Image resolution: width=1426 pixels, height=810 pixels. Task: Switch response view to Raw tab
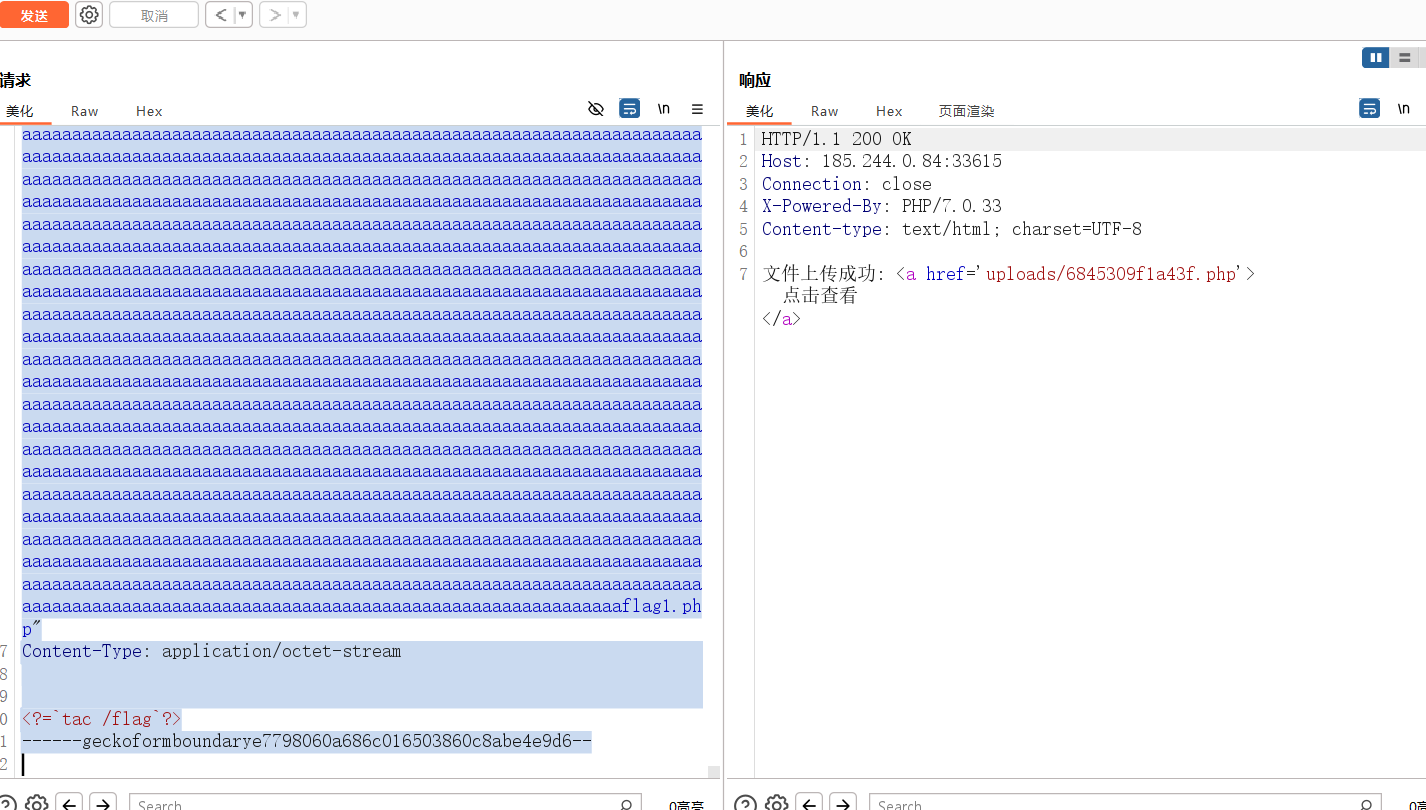tap(825, 111)
